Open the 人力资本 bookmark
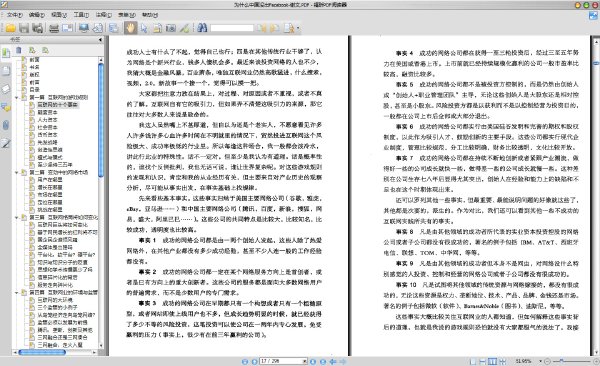Viewport: 600px width, 366px height. 47,120
